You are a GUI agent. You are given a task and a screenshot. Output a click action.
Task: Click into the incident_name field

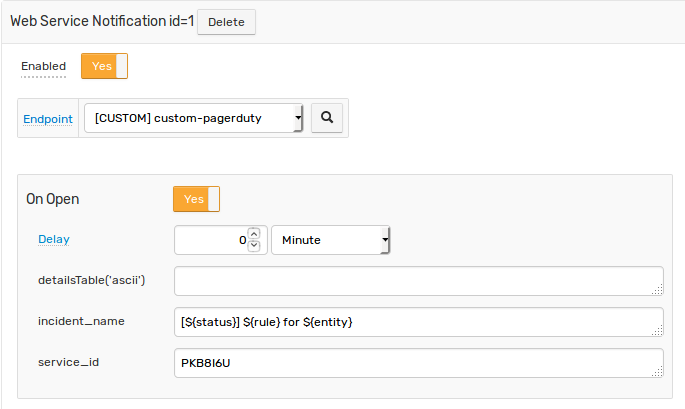(419, 322)
